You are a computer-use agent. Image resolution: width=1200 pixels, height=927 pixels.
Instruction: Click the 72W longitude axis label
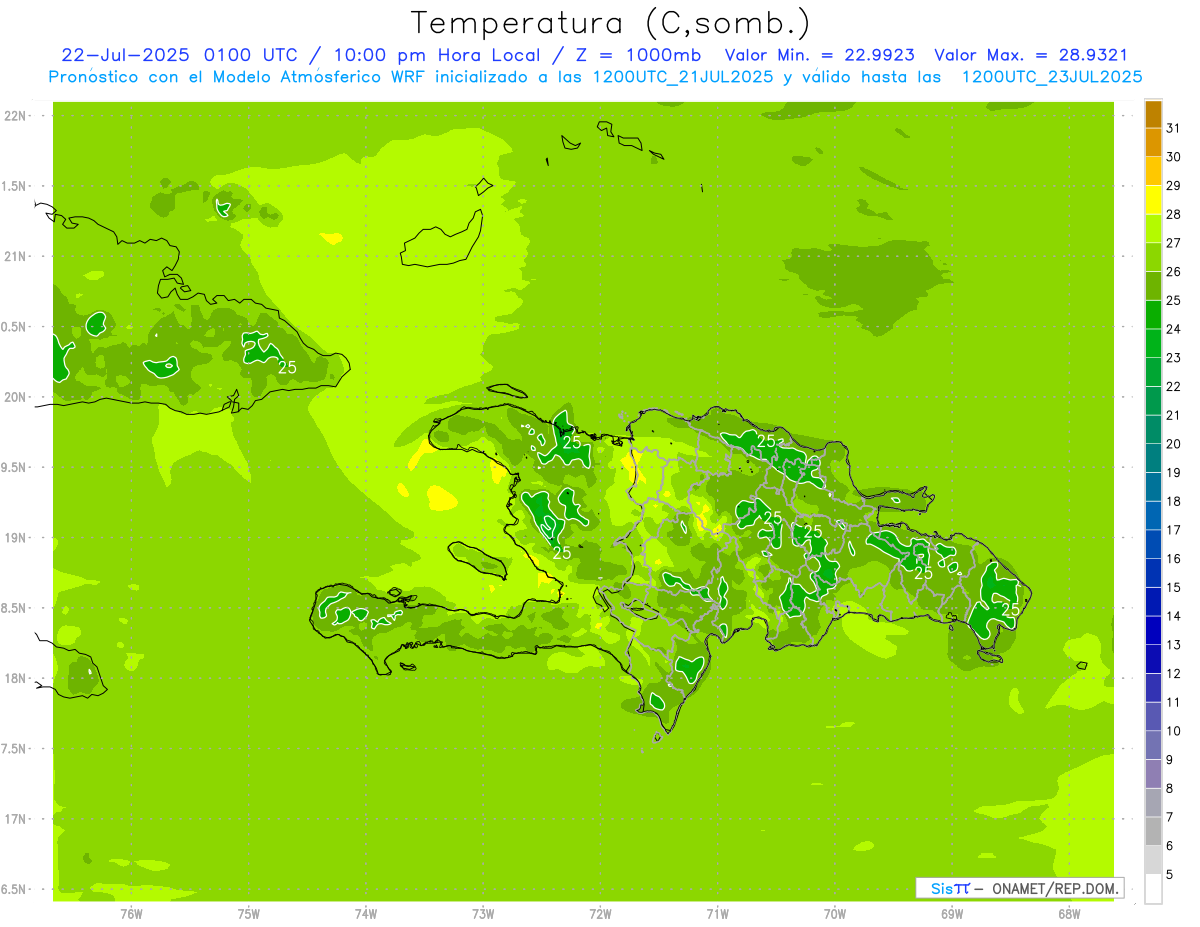[x=600, y=914]
